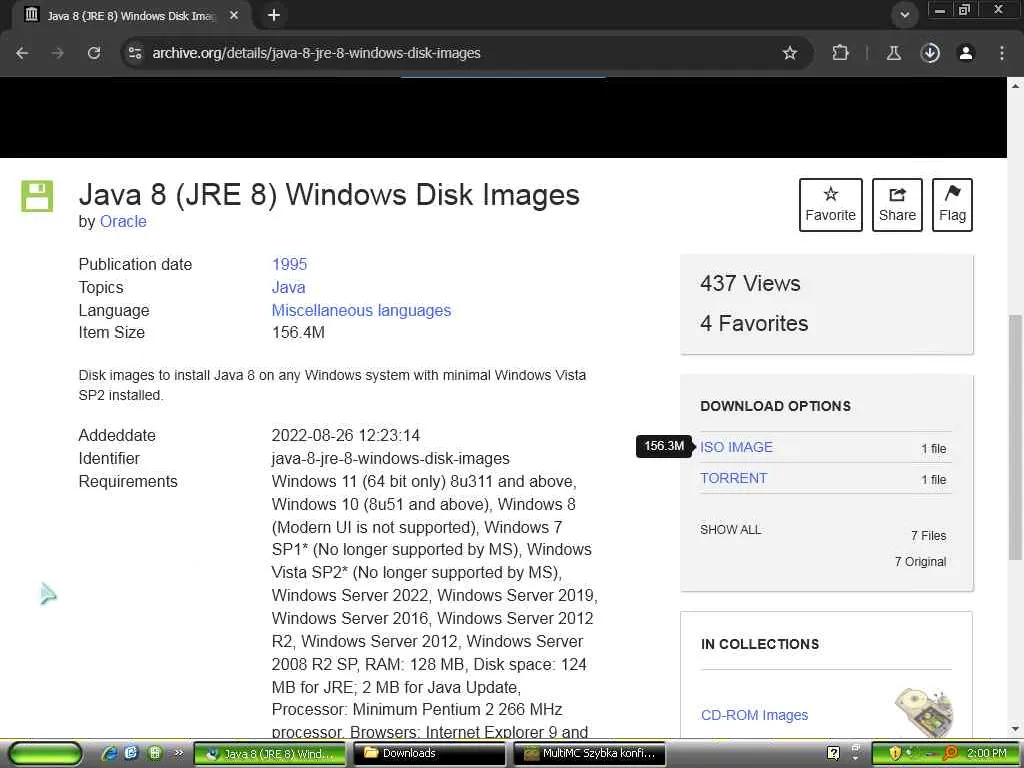Download the TORRENT file

click(733, 478)
